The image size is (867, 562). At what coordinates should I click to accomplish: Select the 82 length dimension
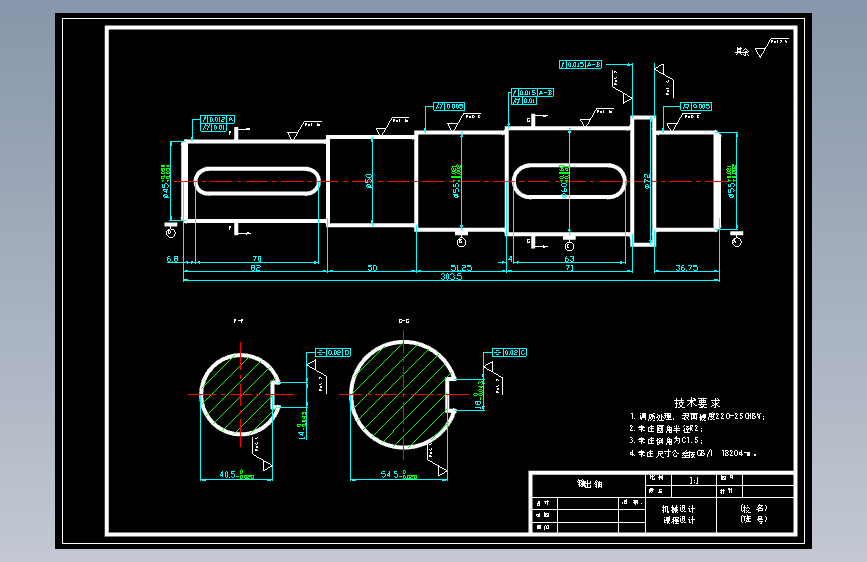tap(255, 268)
